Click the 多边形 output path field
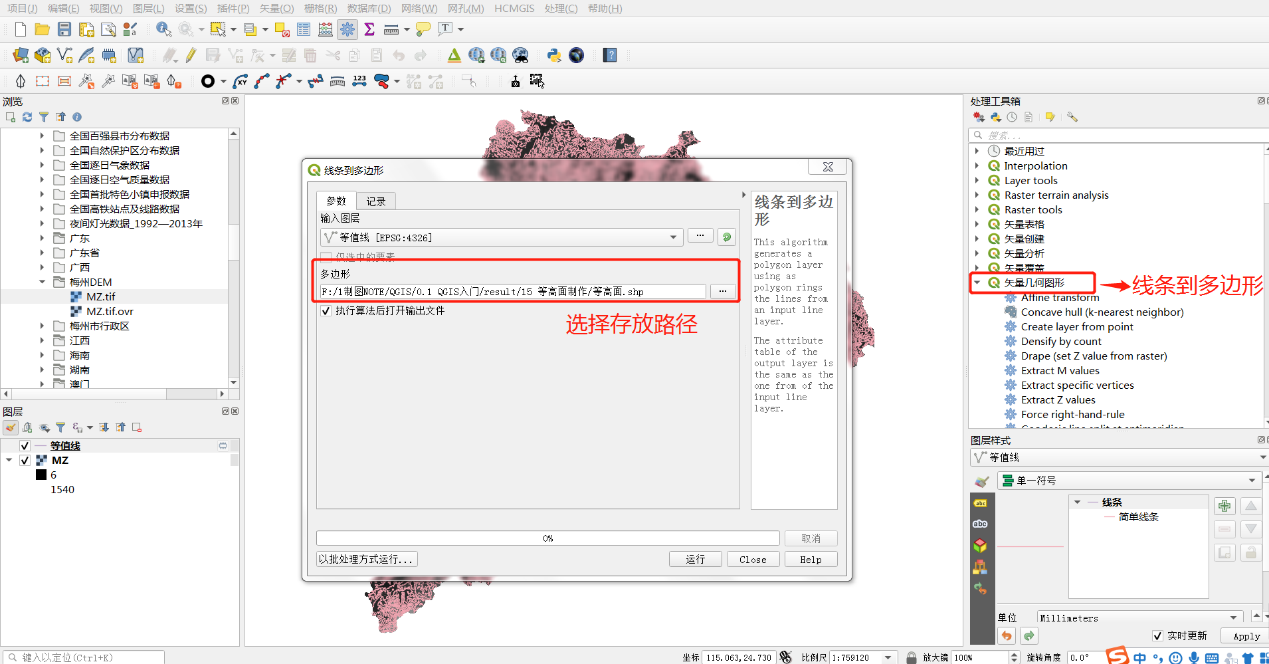 [511, 291]
